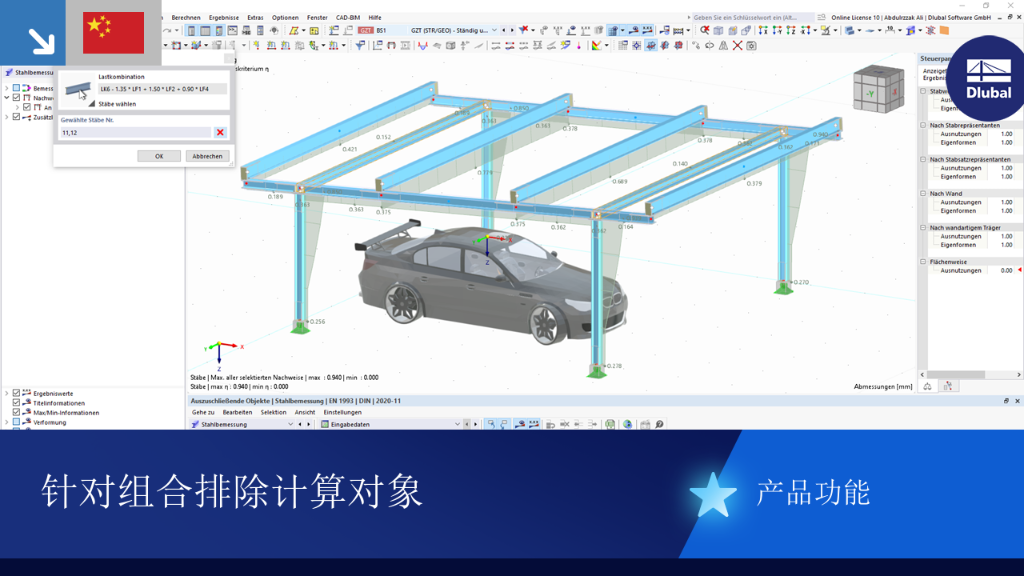
Task: Click the Dlubal logo
Action: [x=988, y=78]
